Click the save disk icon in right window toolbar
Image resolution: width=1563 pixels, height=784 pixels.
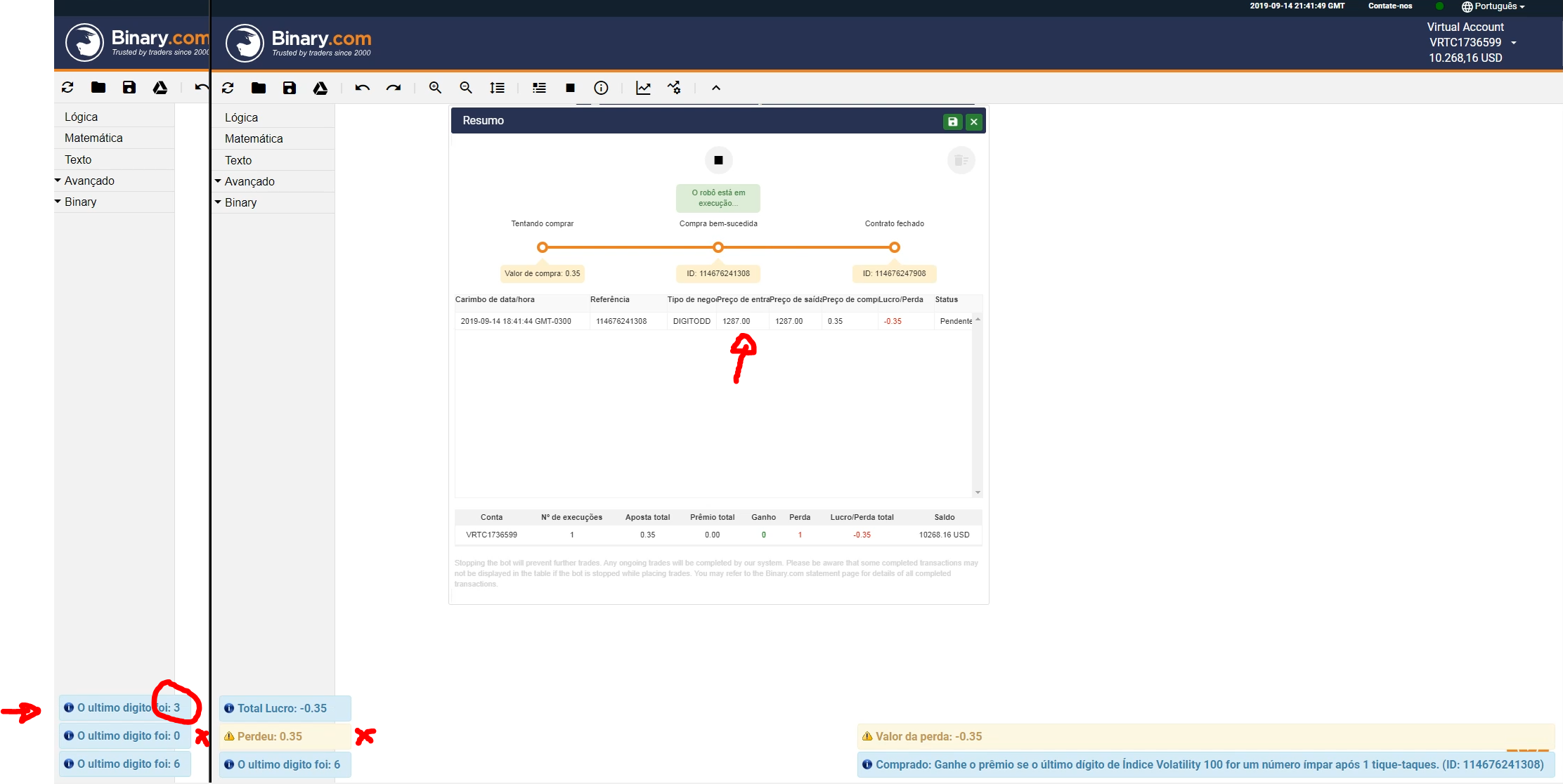pos(290,88)
